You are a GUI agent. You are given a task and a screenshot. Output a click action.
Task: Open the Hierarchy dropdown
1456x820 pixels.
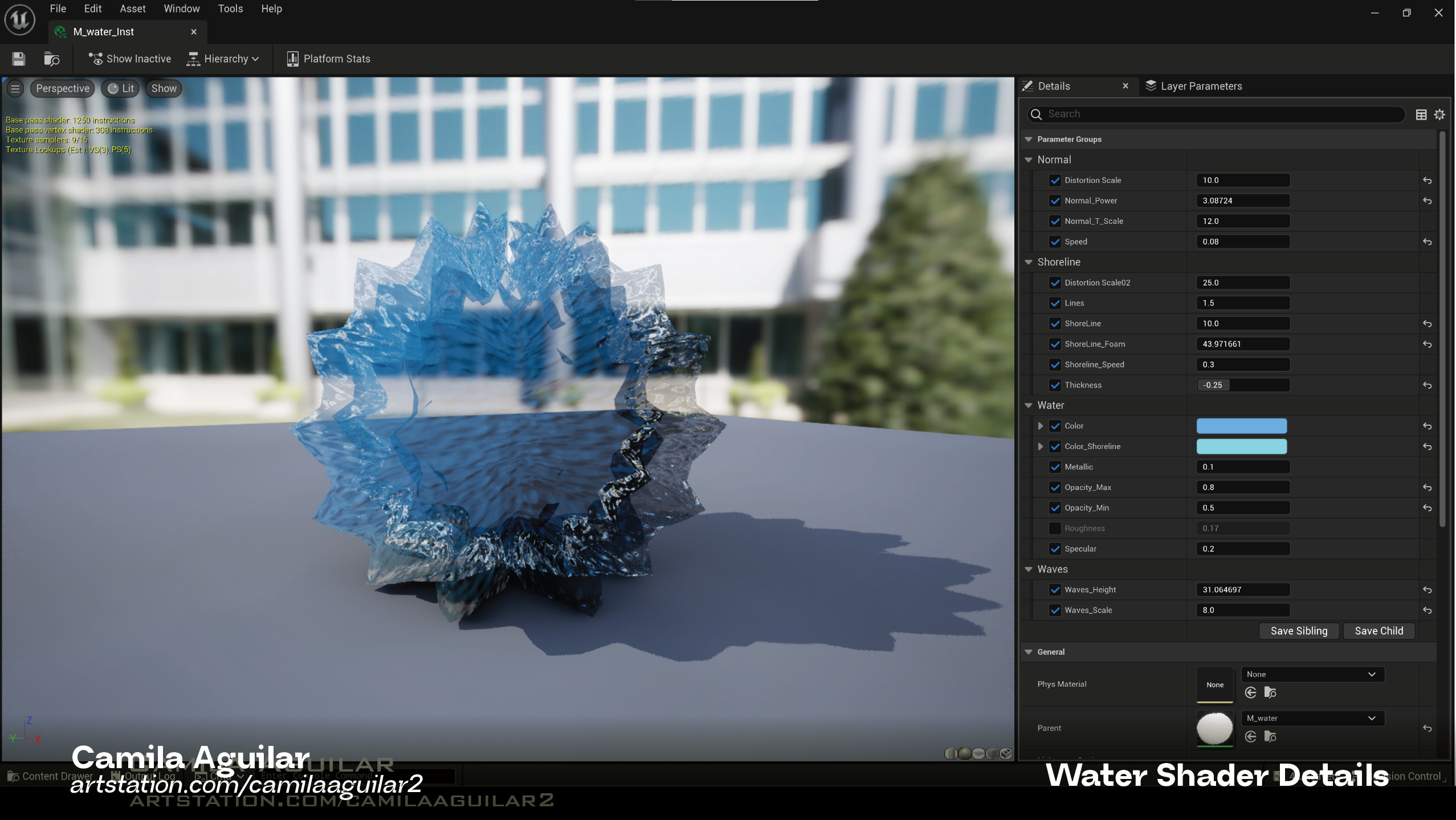click(x=223, y=59)
